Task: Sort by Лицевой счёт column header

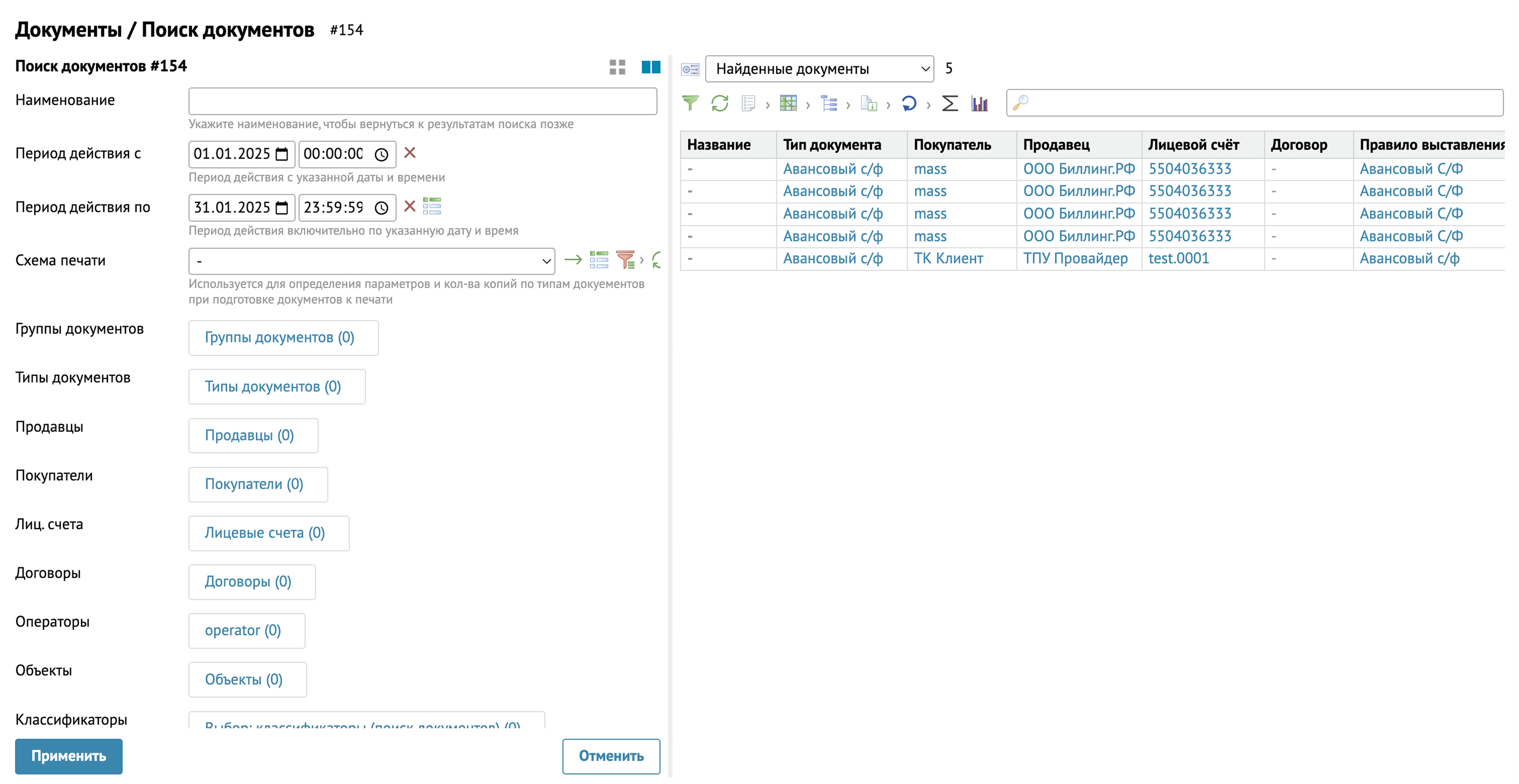Action: click(1202, 144)
